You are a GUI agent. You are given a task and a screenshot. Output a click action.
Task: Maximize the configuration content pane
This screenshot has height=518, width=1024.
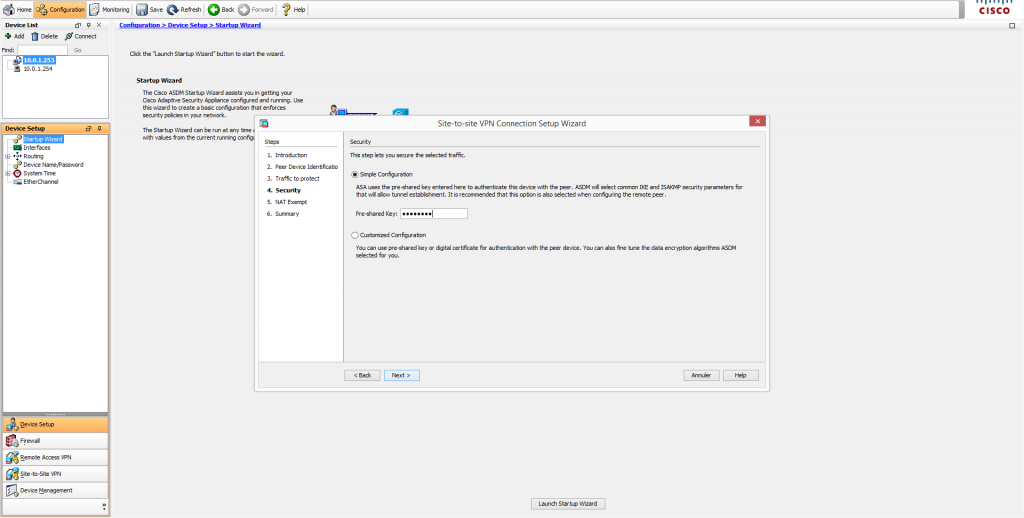click(x=1012, y=25)
